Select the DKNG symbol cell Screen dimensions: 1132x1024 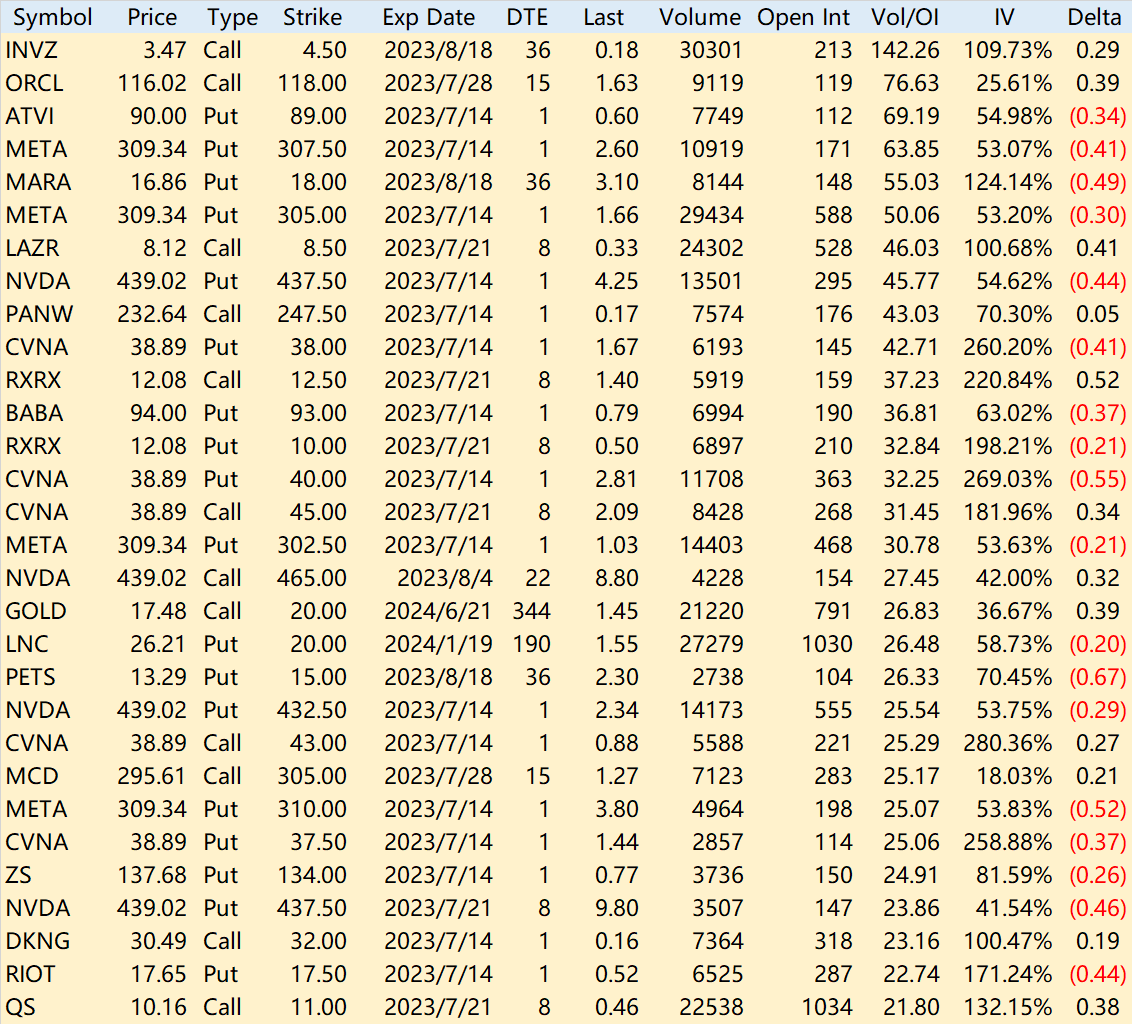[38, 941]
